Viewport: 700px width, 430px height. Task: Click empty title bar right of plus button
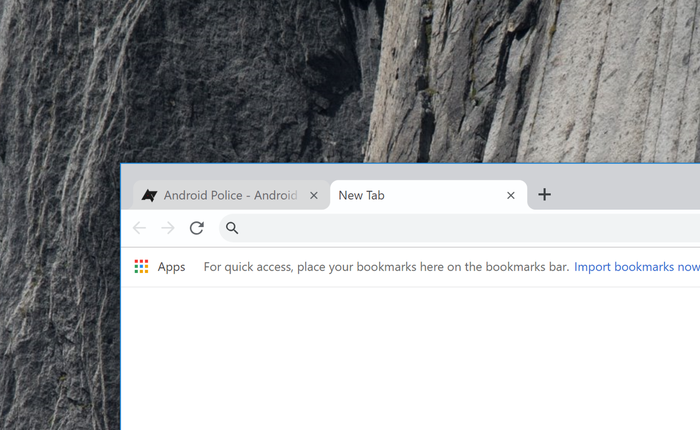click(630, 190)
